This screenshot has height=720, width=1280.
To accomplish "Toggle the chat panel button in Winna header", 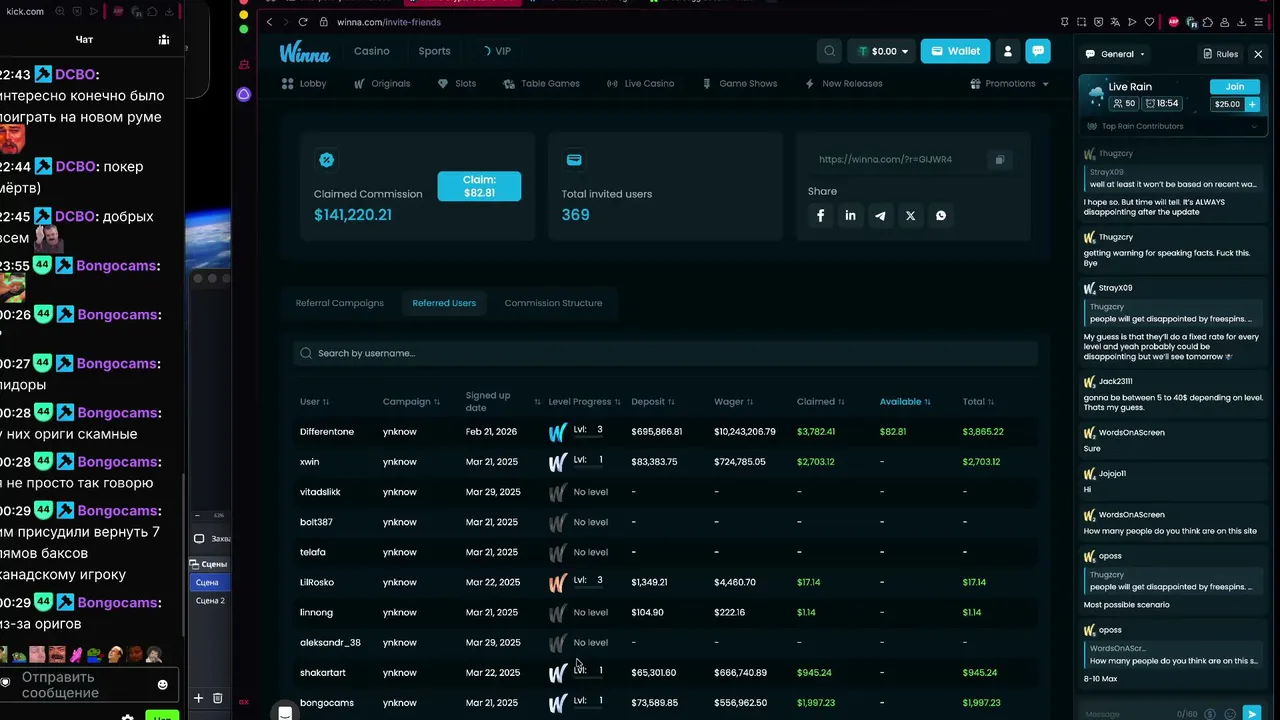I will coord(1038,51).
